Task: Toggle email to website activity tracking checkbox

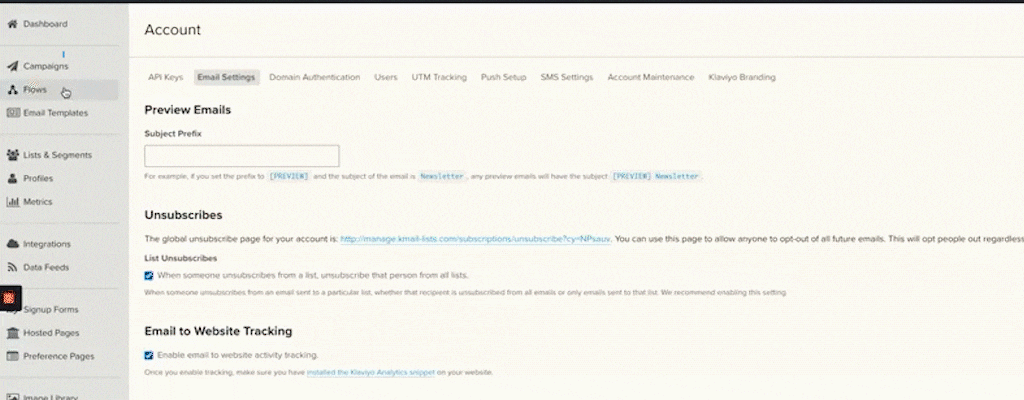Action: tap(149, 356)
